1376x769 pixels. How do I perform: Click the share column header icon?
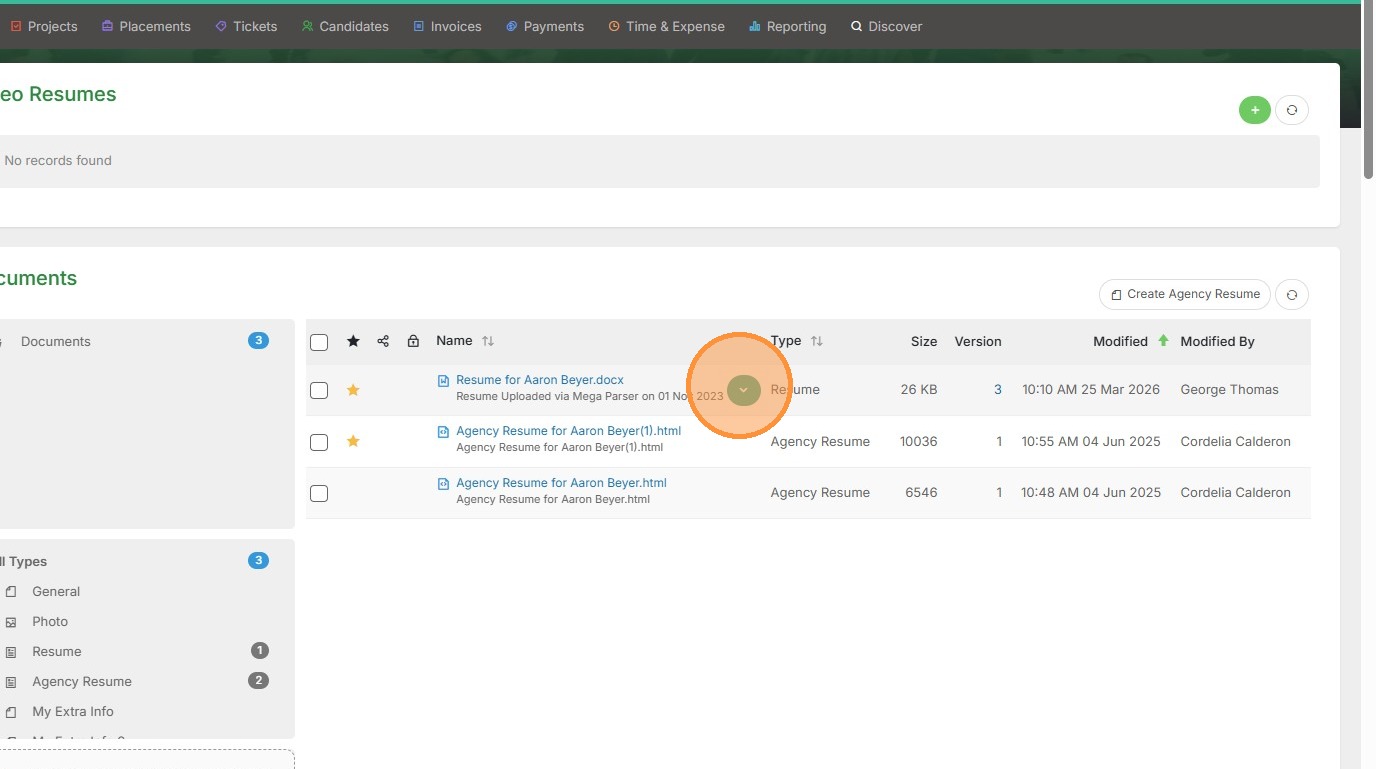383,341
